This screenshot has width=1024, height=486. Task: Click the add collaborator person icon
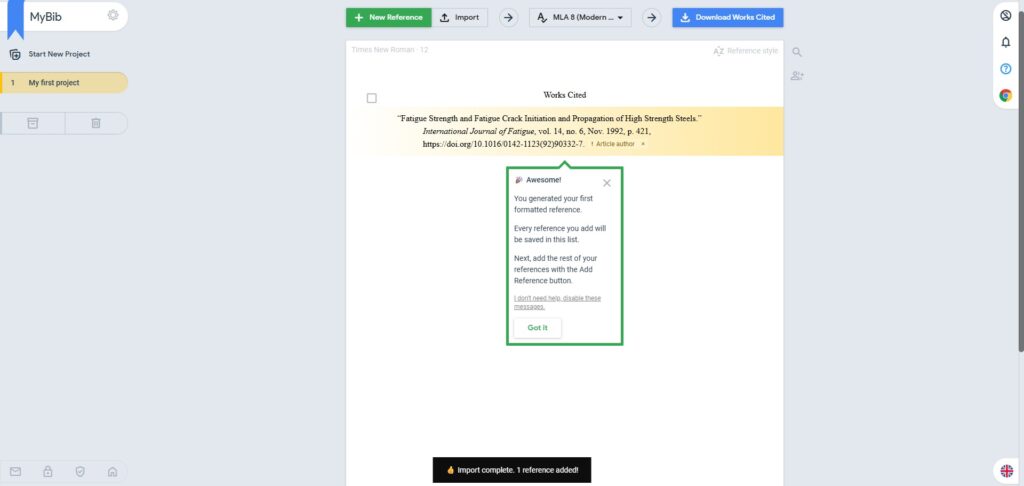[797, 76]
